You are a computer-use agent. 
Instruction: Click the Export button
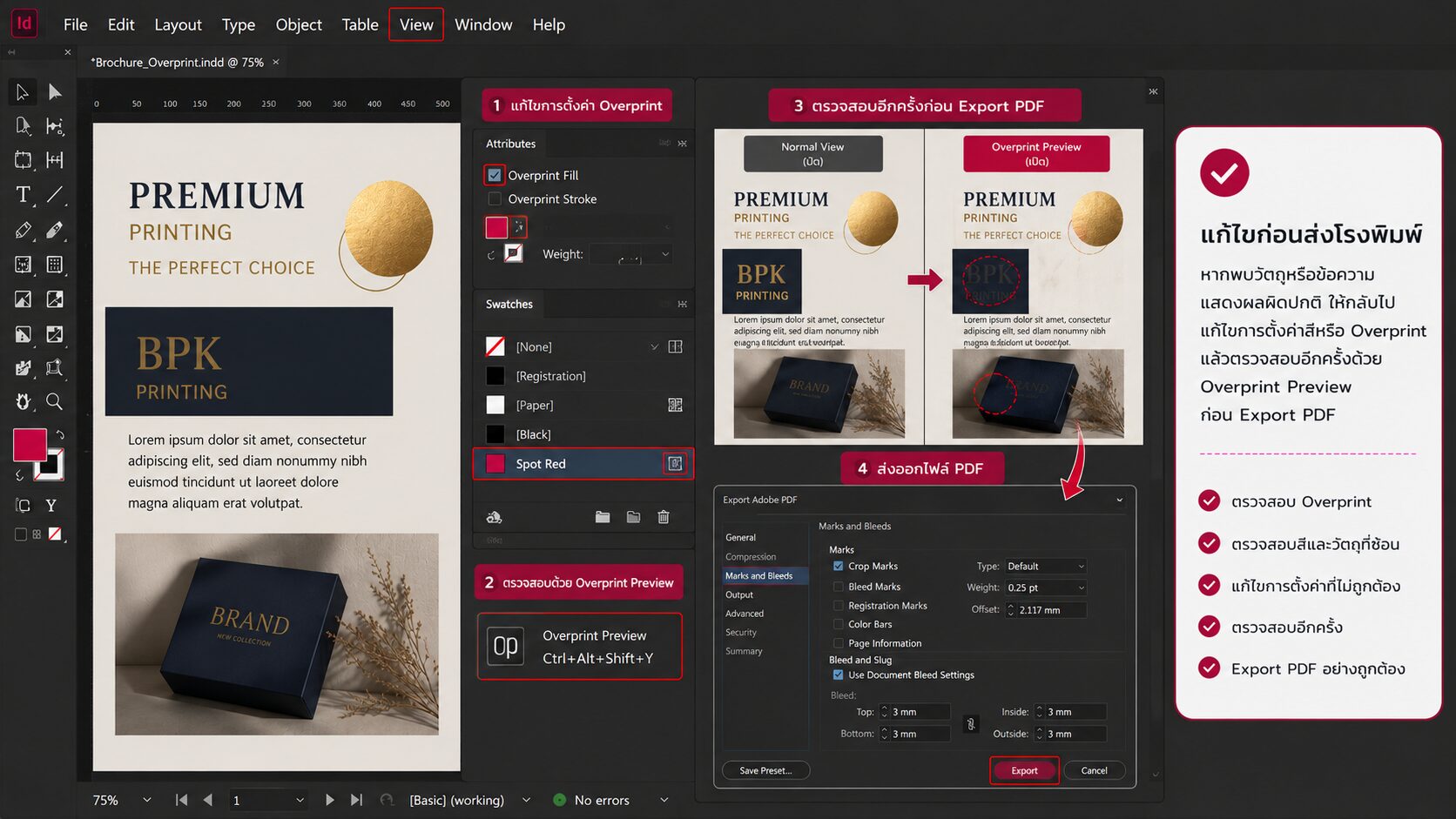pos(1024,770)
